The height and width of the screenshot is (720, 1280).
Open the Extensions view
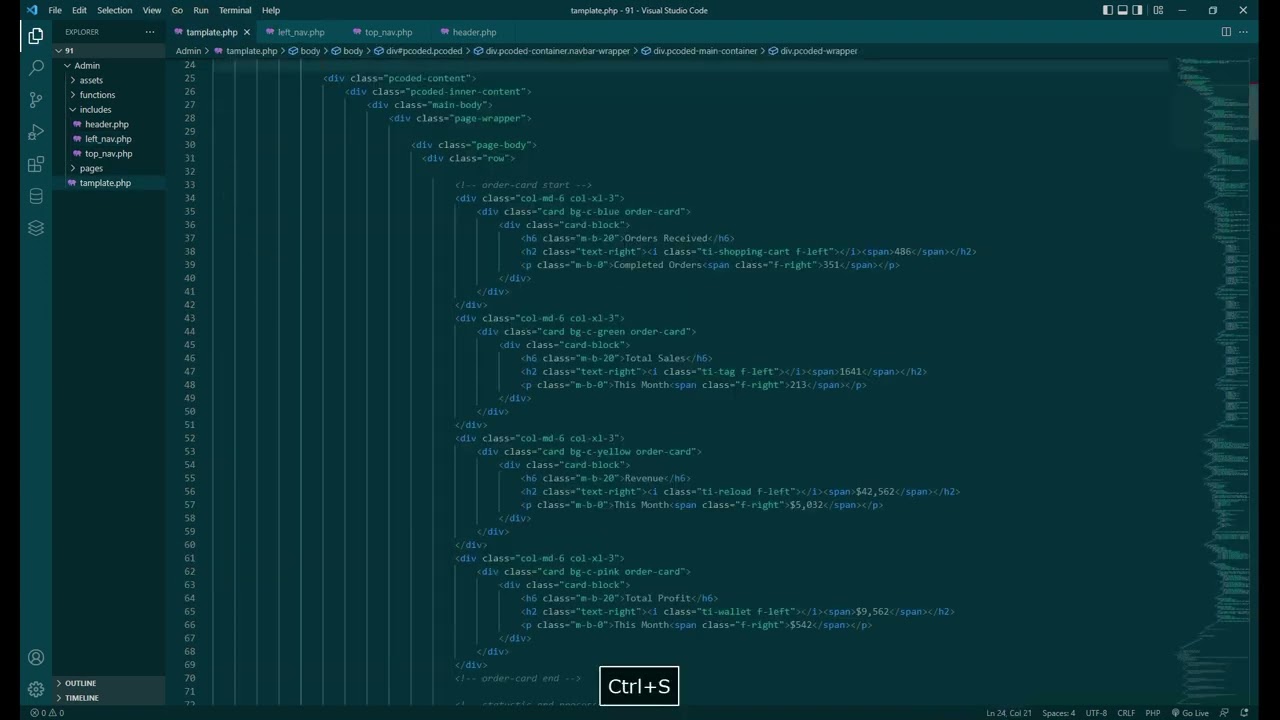coord(36,164)
